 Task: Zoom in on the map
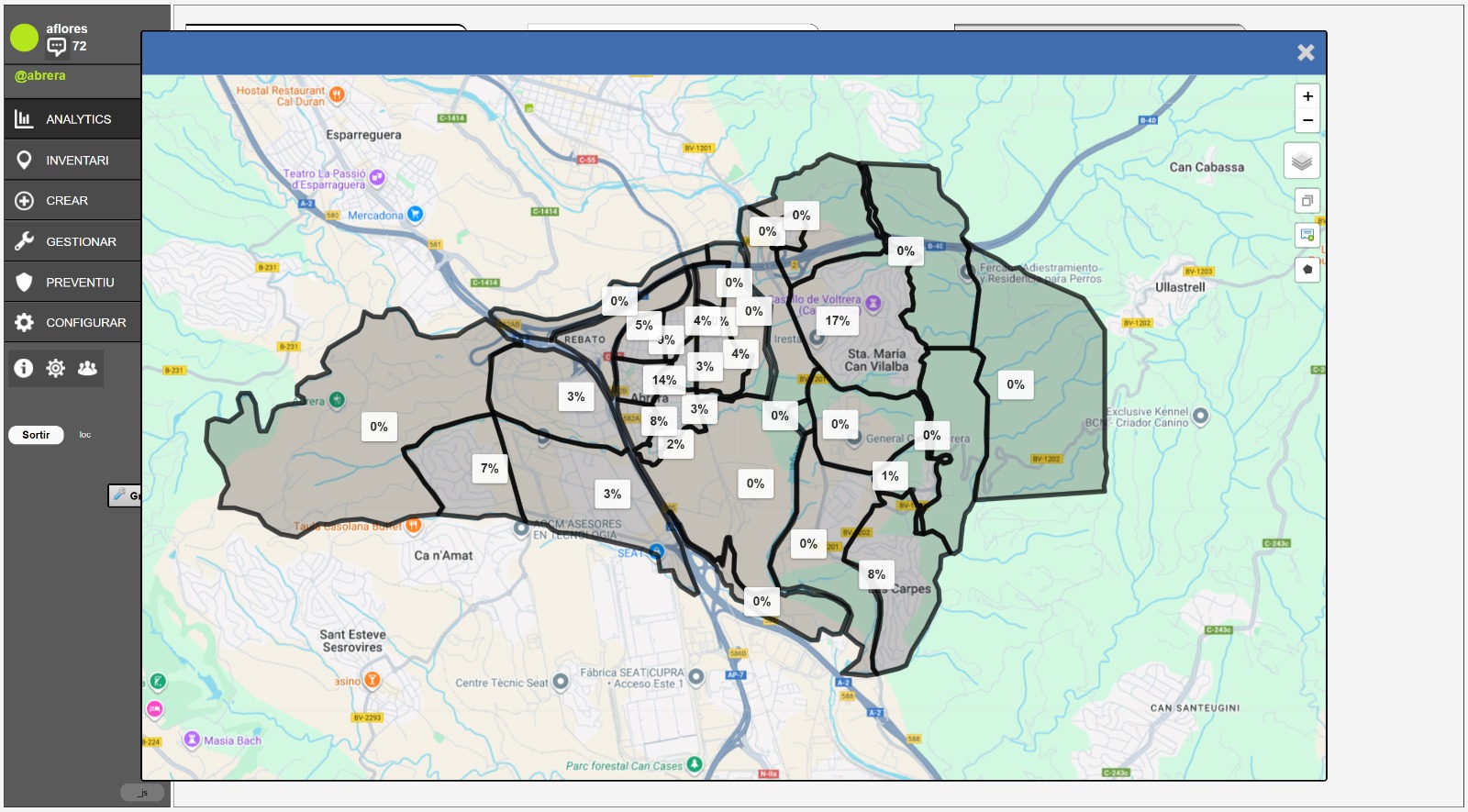pyautogui.click(x=1307, y=96)
